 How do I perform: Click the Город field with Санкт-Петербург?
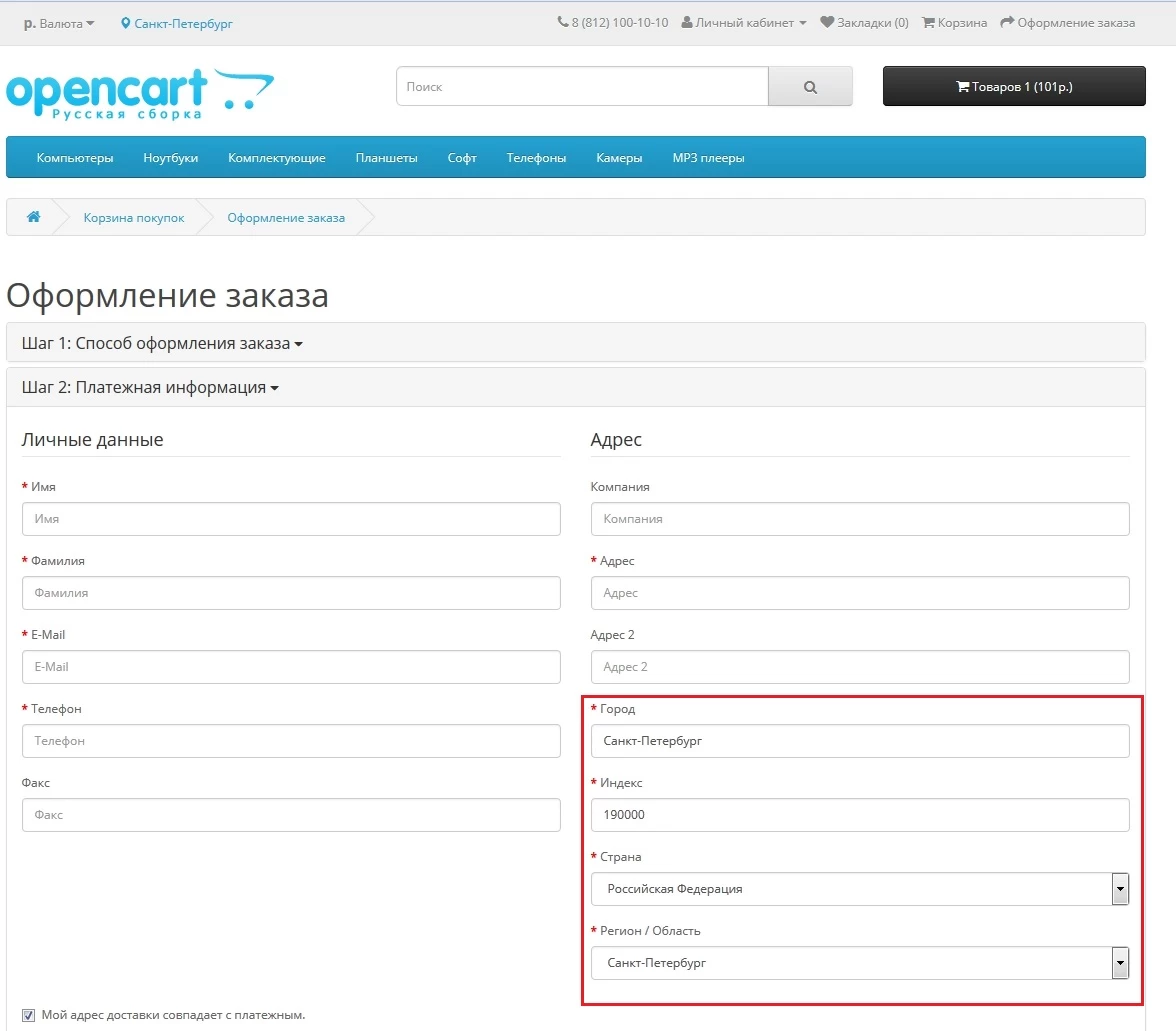[860, 741]
